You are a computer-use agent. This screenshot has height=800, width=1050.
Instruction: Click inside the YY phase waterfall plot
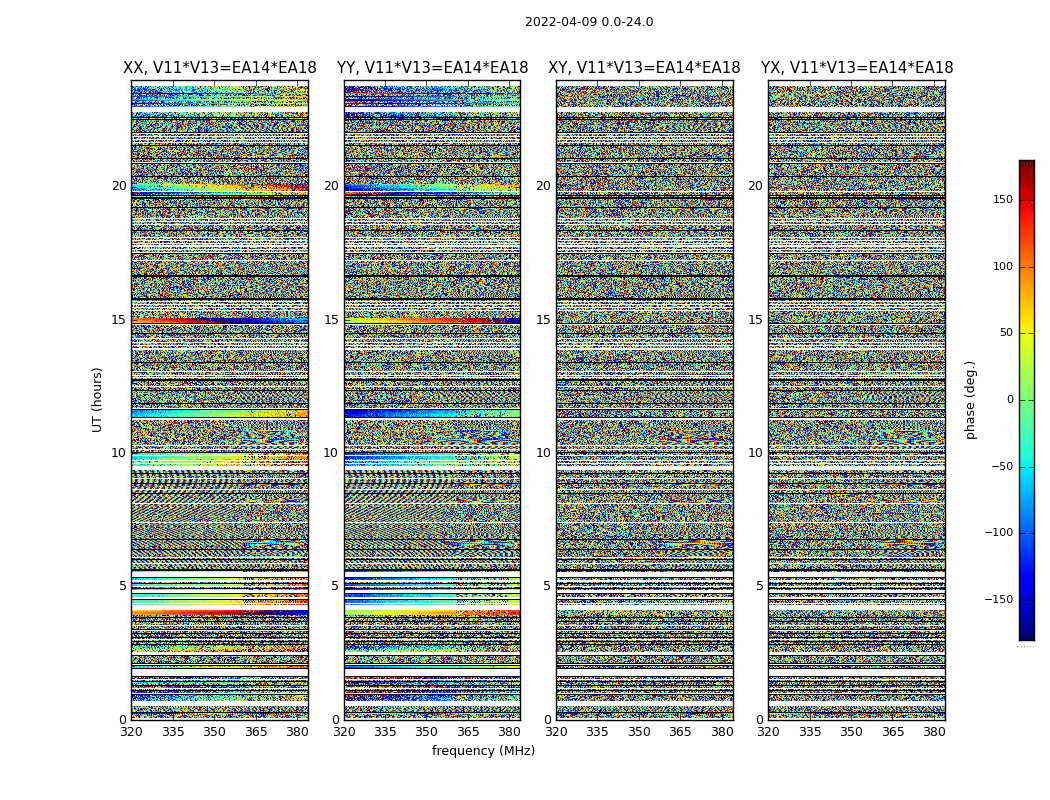point(433,400)
